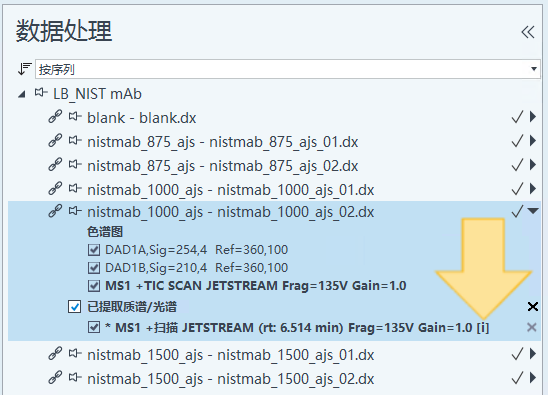This screenshot has width=548, height=395.
Task: Click injection icon of nistmab_1000_ajs_01.dx
Action: [x=75, y=188]
